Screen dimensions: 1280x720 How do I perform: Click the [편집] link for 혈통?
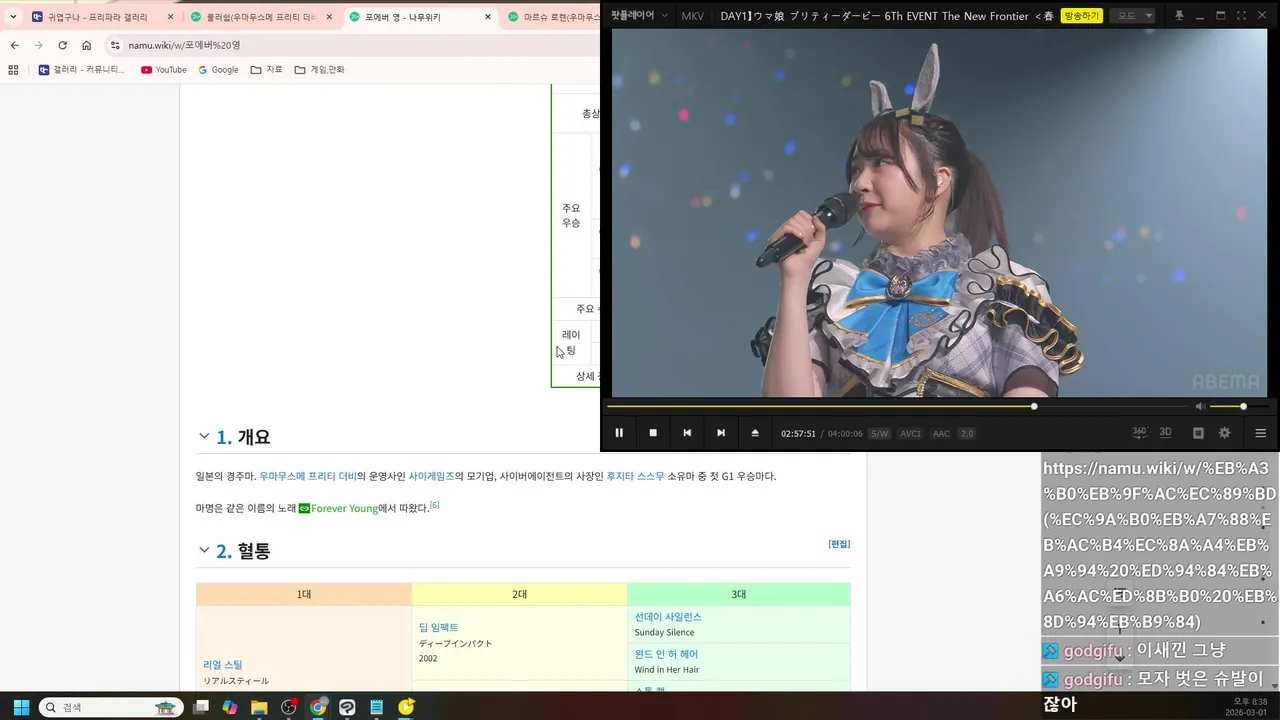pos(839,544)
